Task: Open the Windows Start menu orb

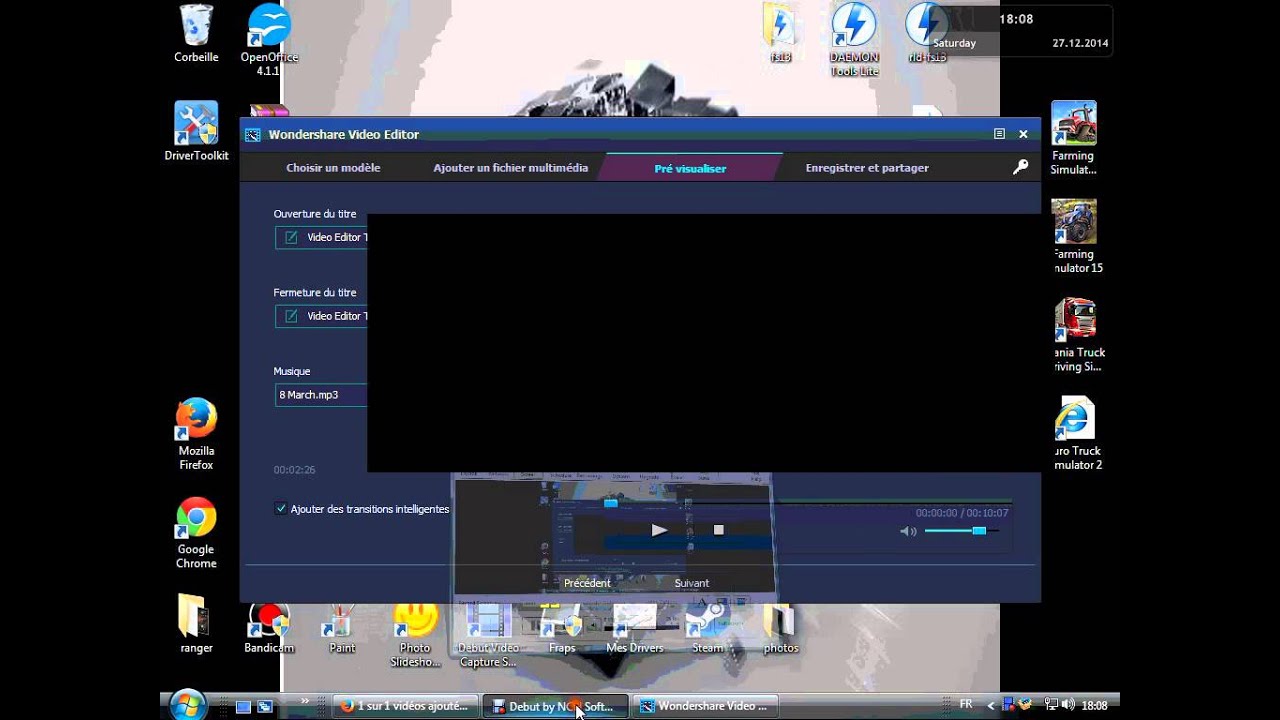Action: point(187,705)
